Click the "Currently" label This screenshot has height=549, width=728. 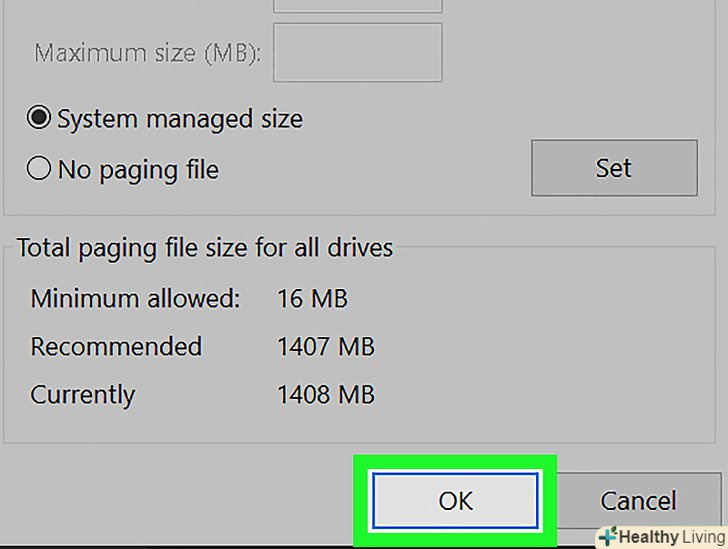[83, 394]
